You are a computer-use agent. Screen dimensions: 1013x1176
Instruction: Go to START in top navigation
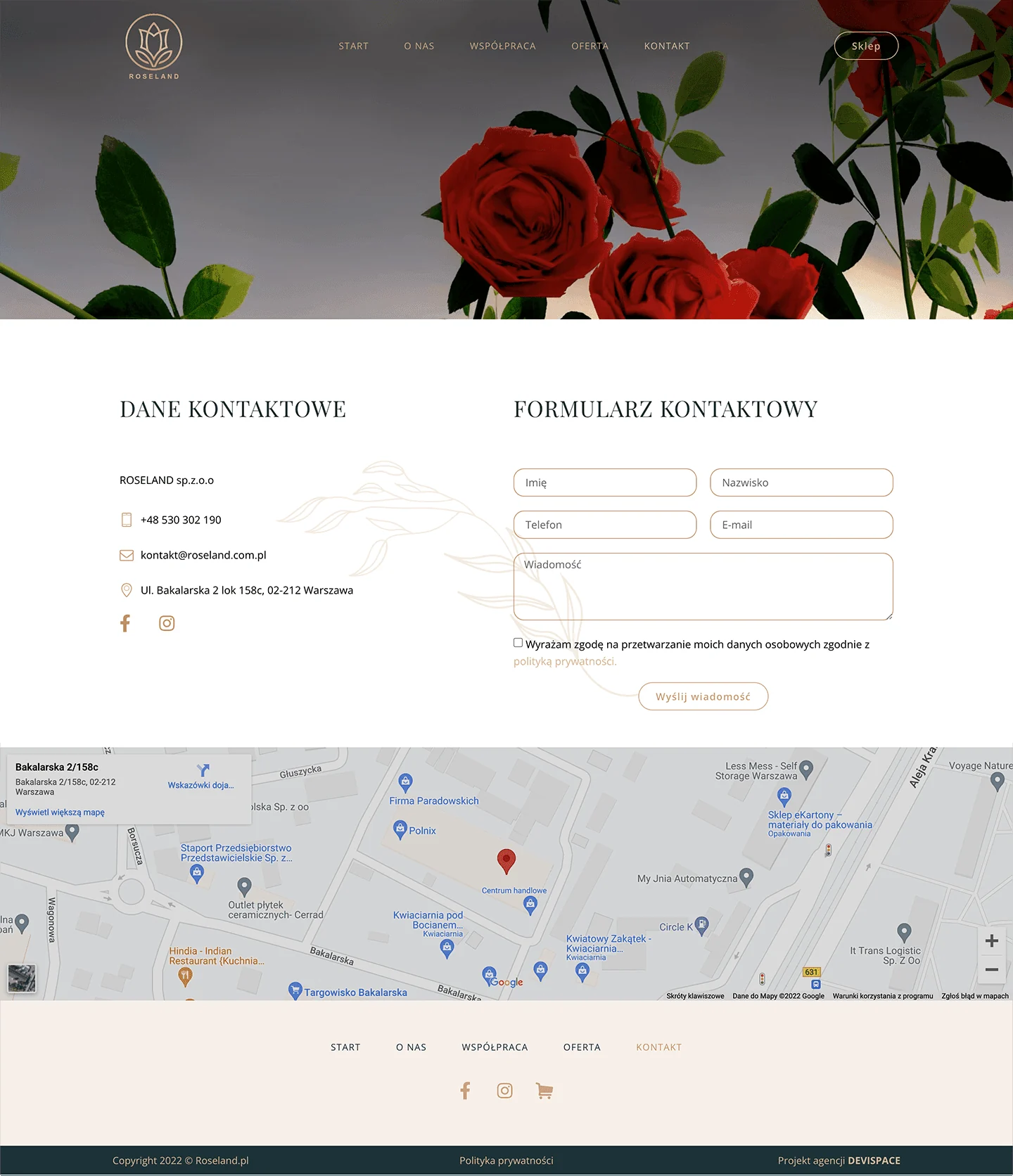(354, 46)
